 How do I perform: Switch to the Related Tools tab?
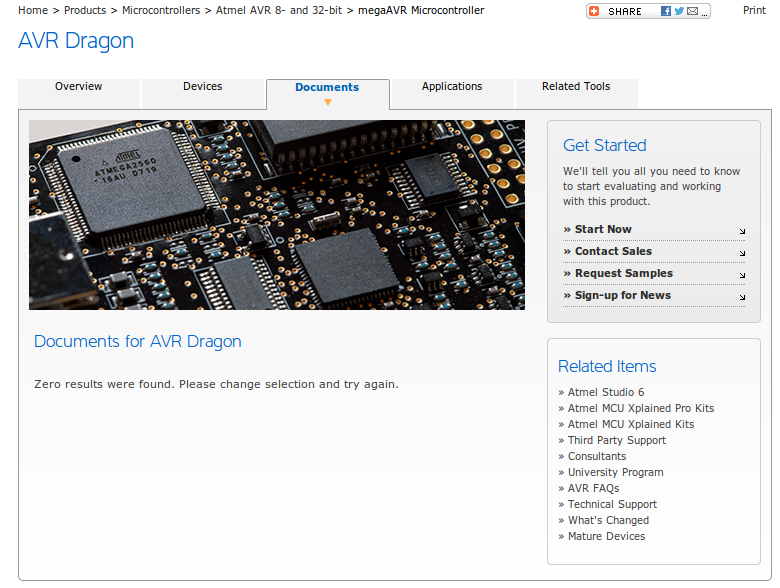click(x=576, y=93)
